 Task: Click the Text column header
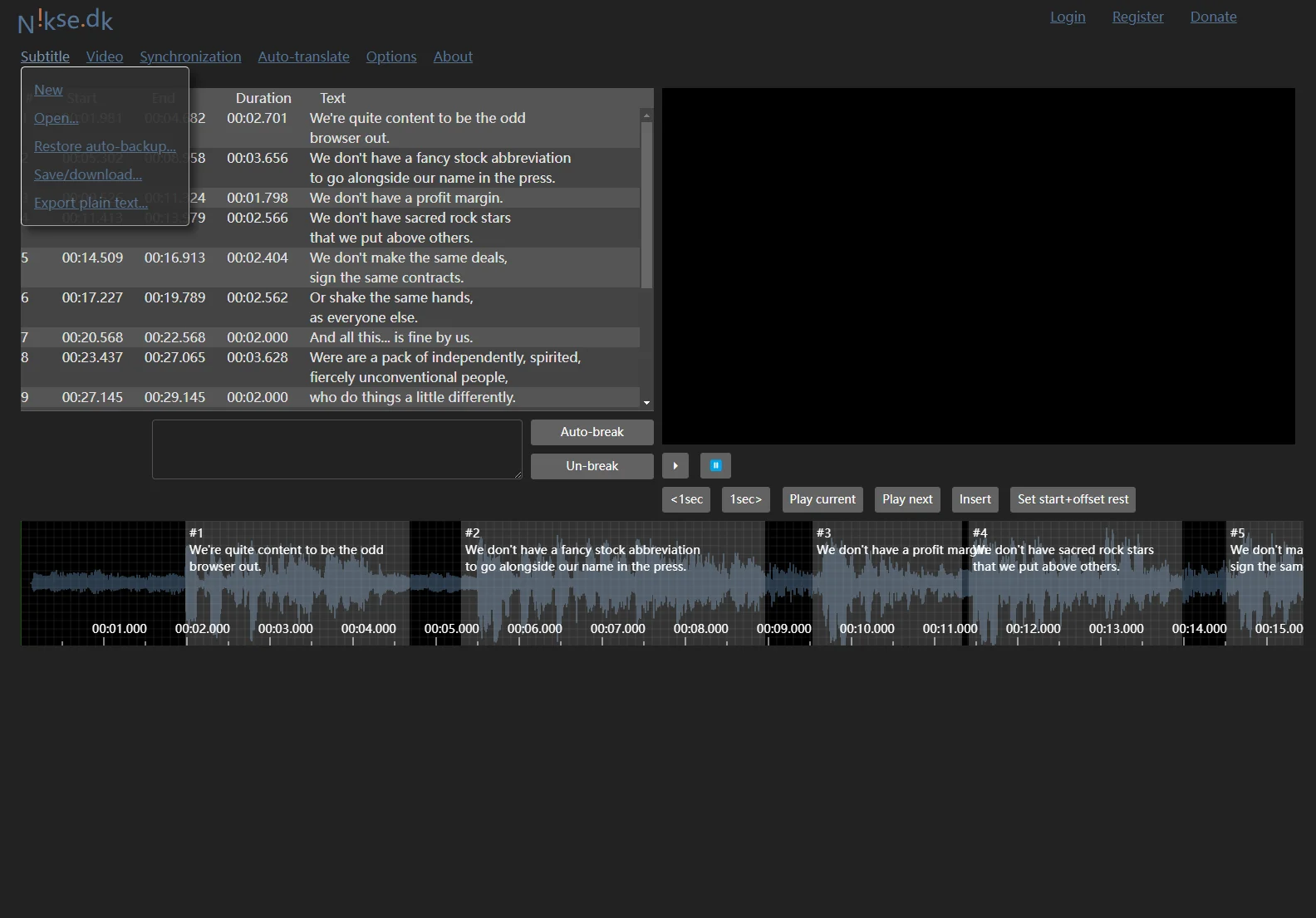click(332, 98)
